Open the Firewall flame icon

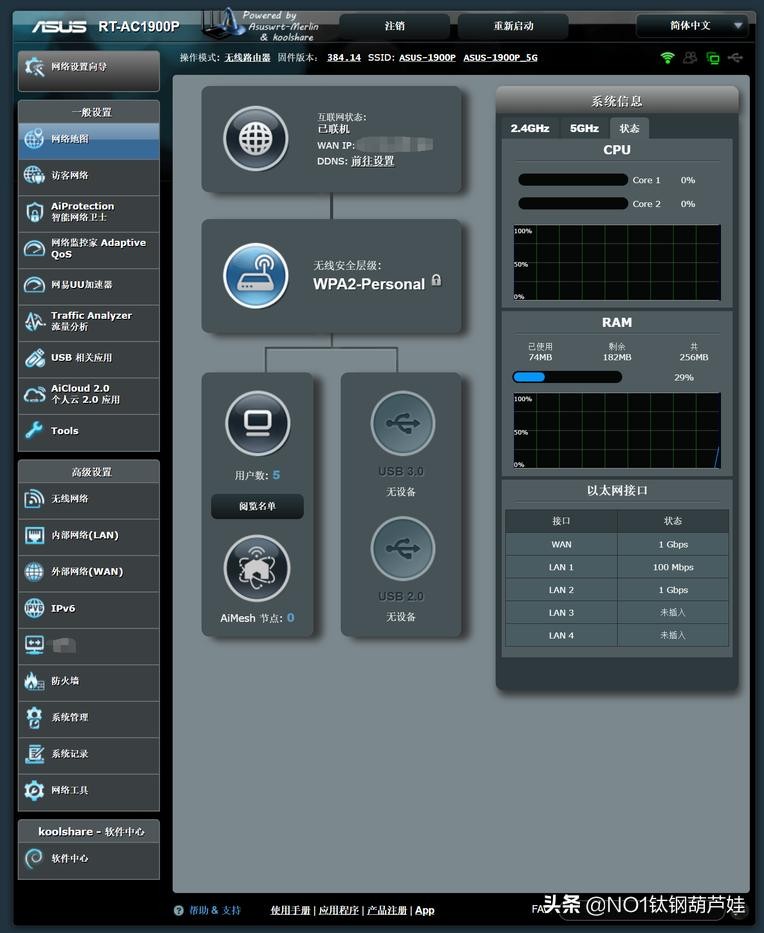coord(34,681)
